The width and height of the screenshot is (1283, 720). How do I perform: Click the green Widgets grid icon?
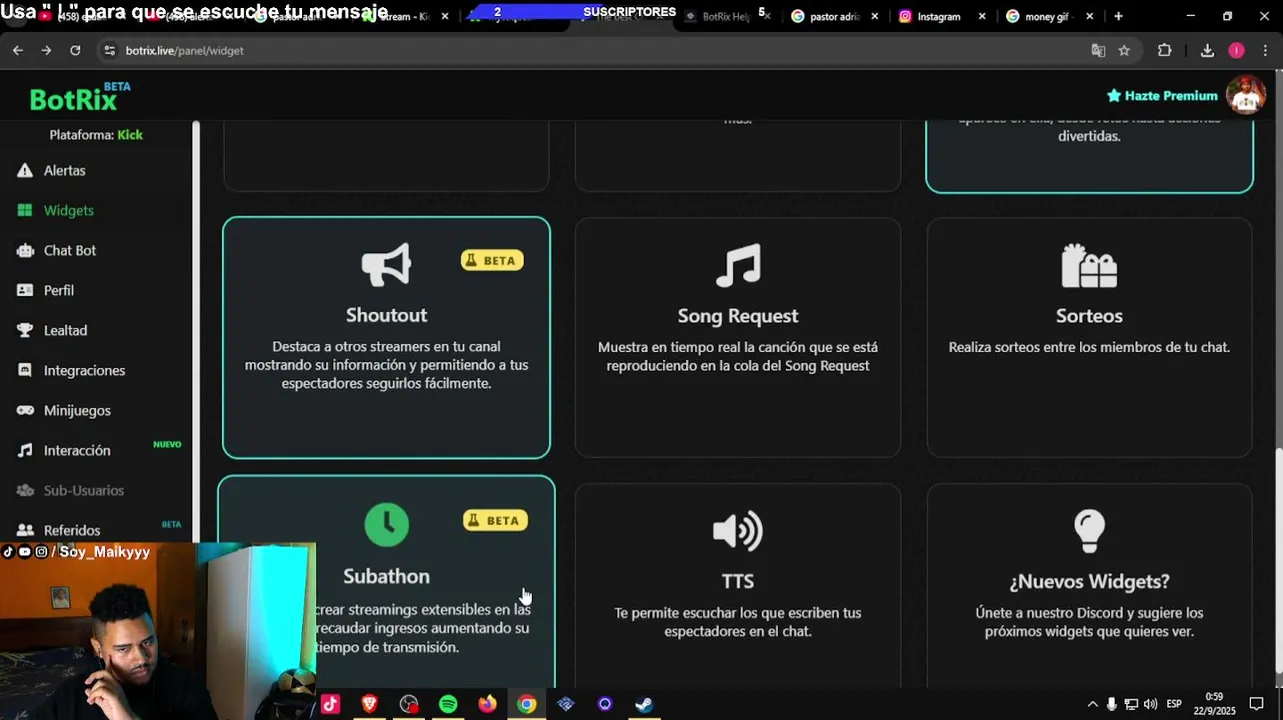(25, 211)
